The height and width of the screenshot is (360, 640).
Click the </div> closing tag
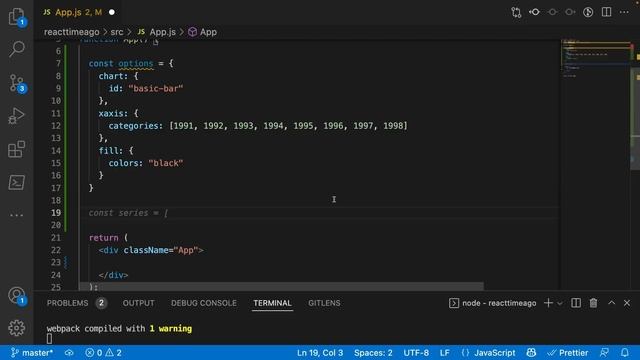(x=113, y=275)
